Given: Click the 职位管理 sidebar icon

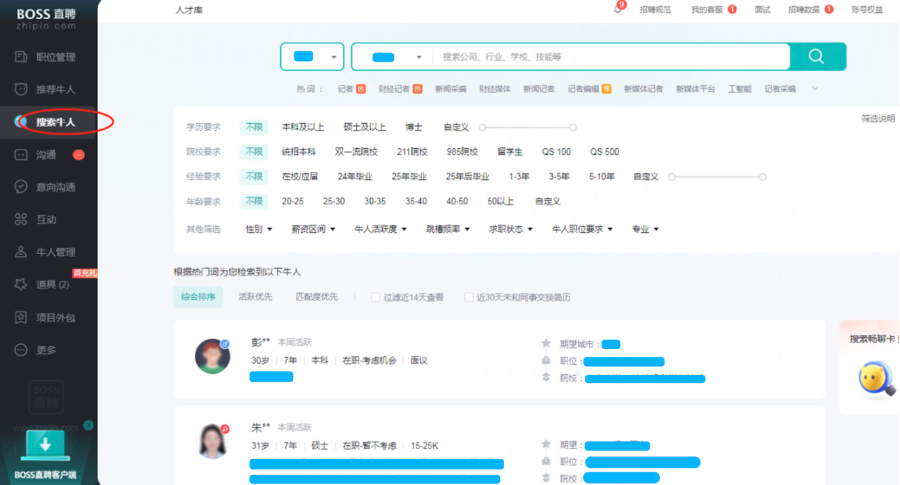Looking at the screenshot, I should [x=21, y=57].
